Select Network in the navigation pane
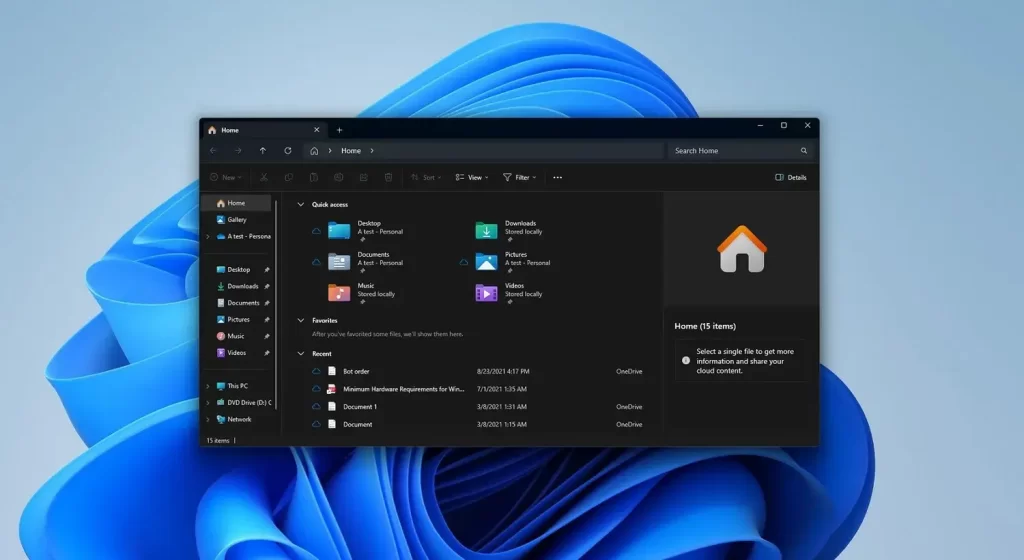 click(239, 420)
